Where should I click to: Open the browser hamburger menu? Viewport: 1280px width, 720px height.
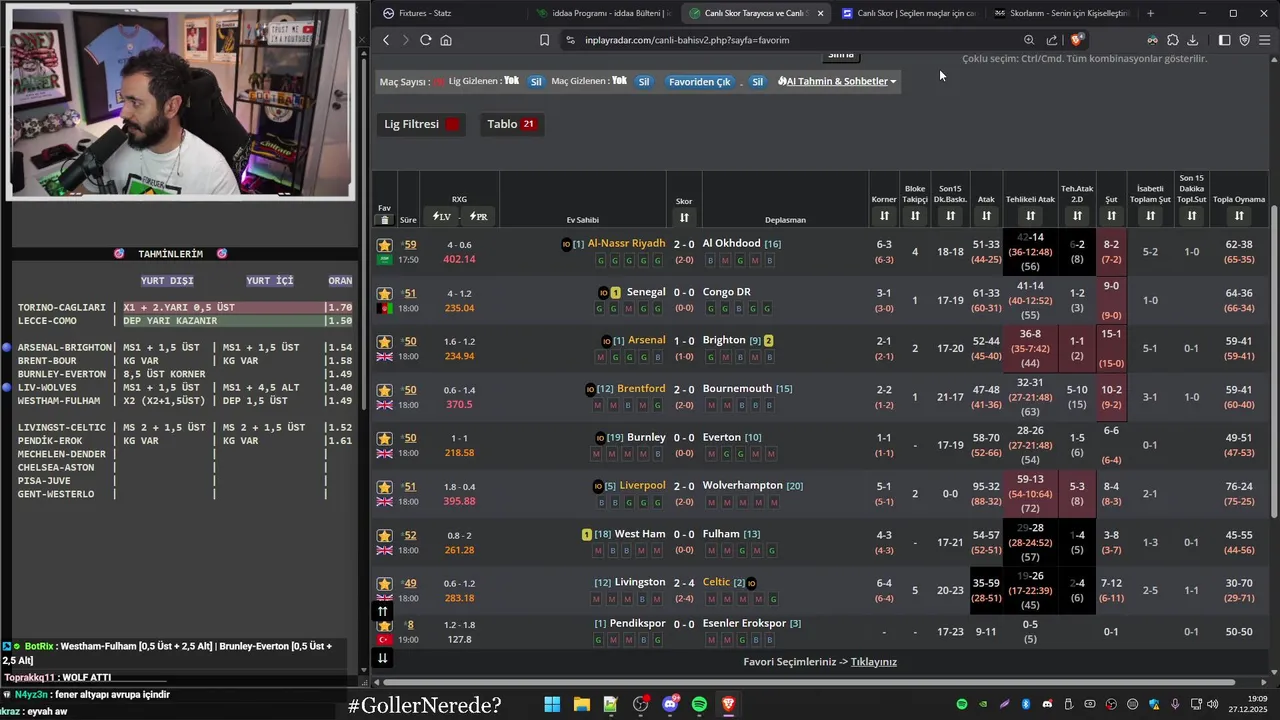pos(1265,40)
